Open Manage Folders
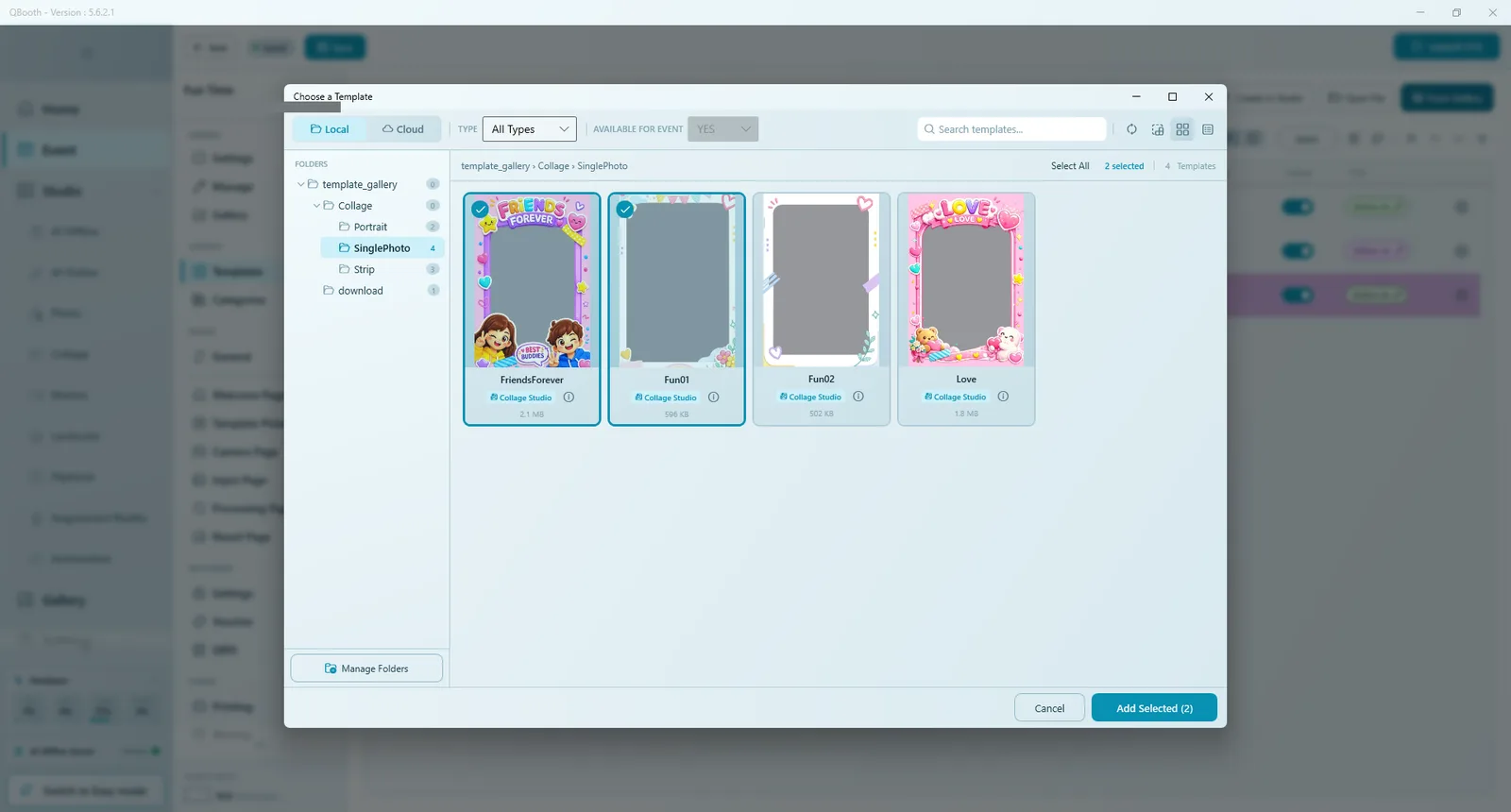The width and height of the screenshot is (1511, 812). point(366,668)
